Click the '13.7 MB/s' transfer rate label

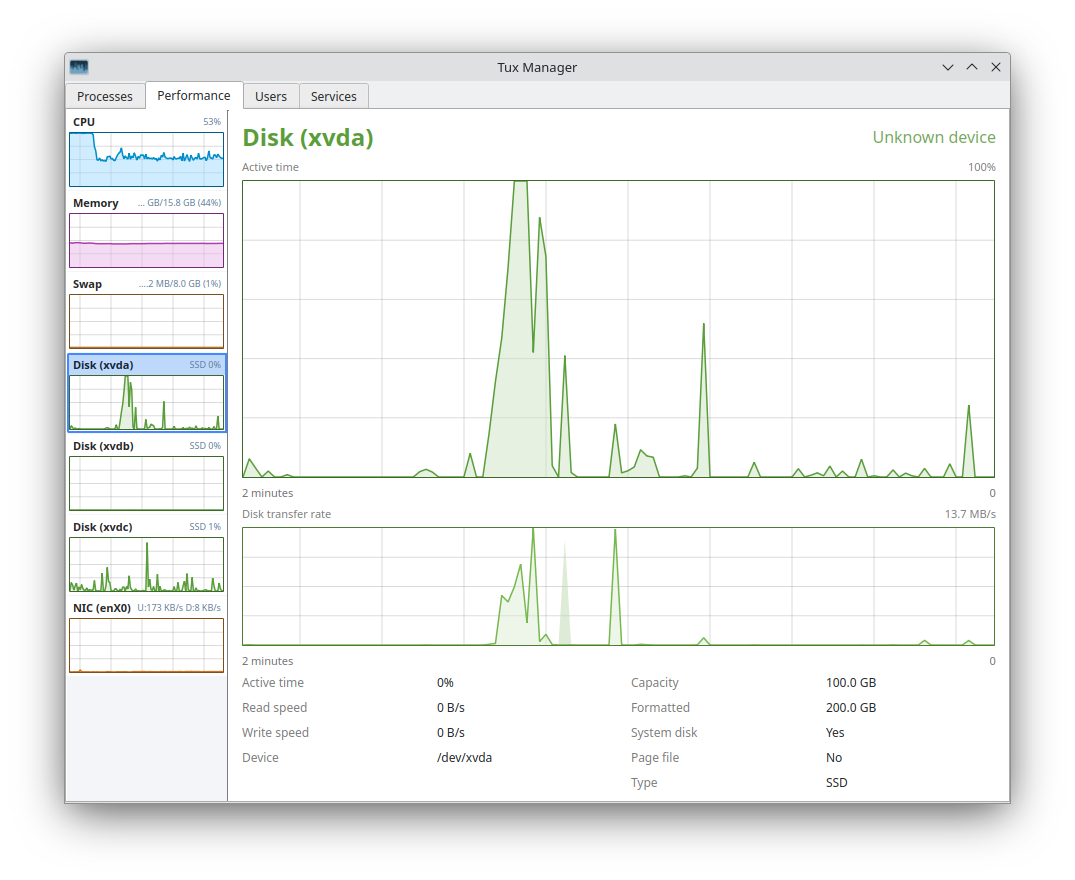970,514
